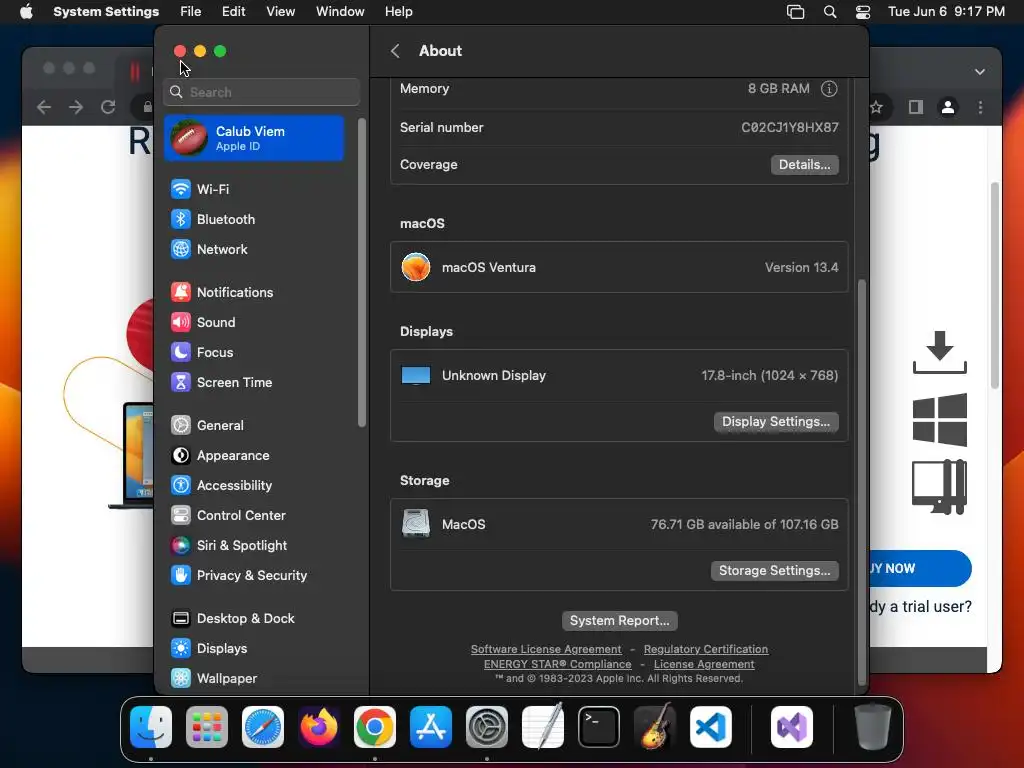Go back from the About page
The width and height of the screenshot is (1024, 768).
[x=395, y=51]
